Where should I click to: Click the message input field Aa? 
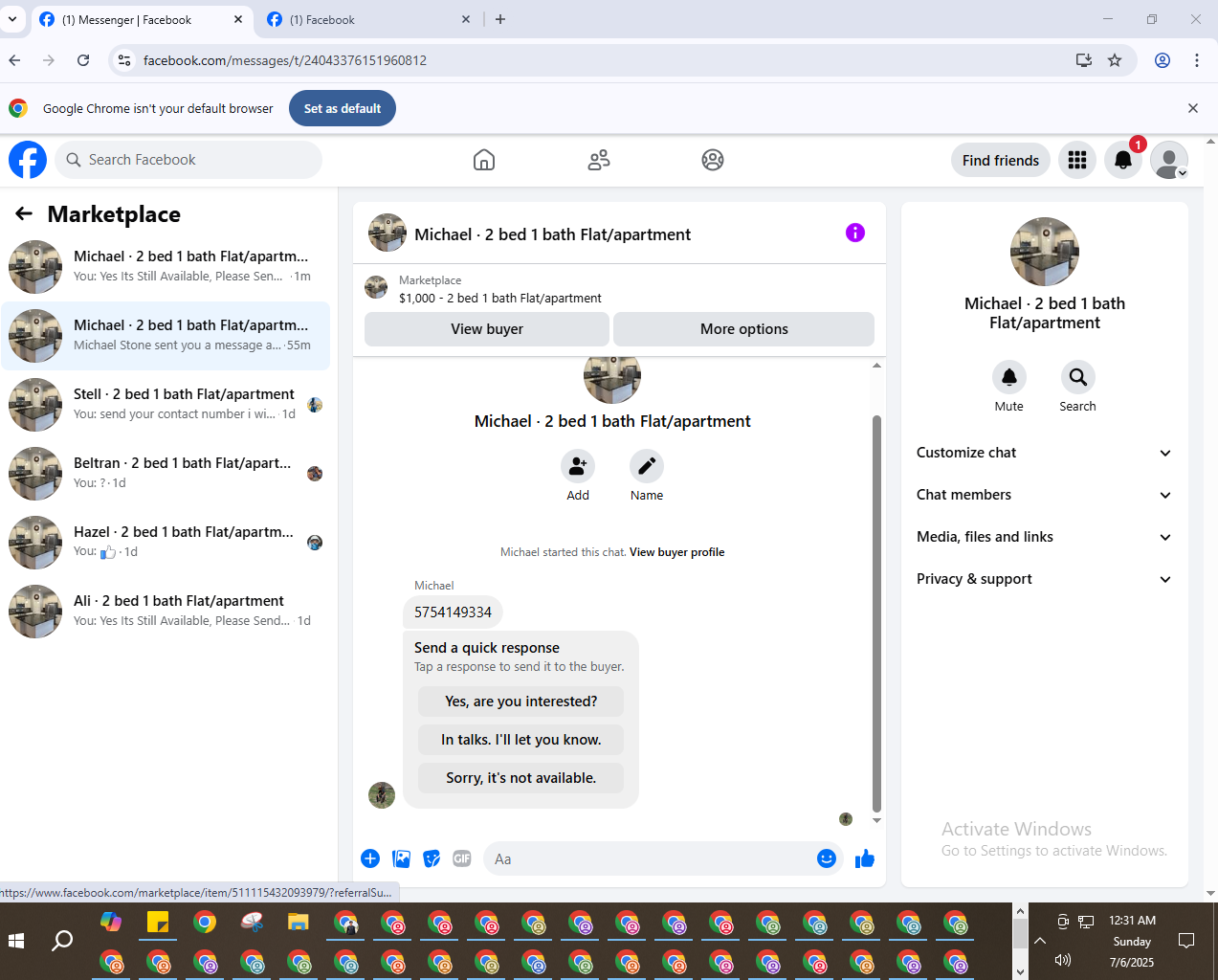pyautogui.click(x=651, y=858)
